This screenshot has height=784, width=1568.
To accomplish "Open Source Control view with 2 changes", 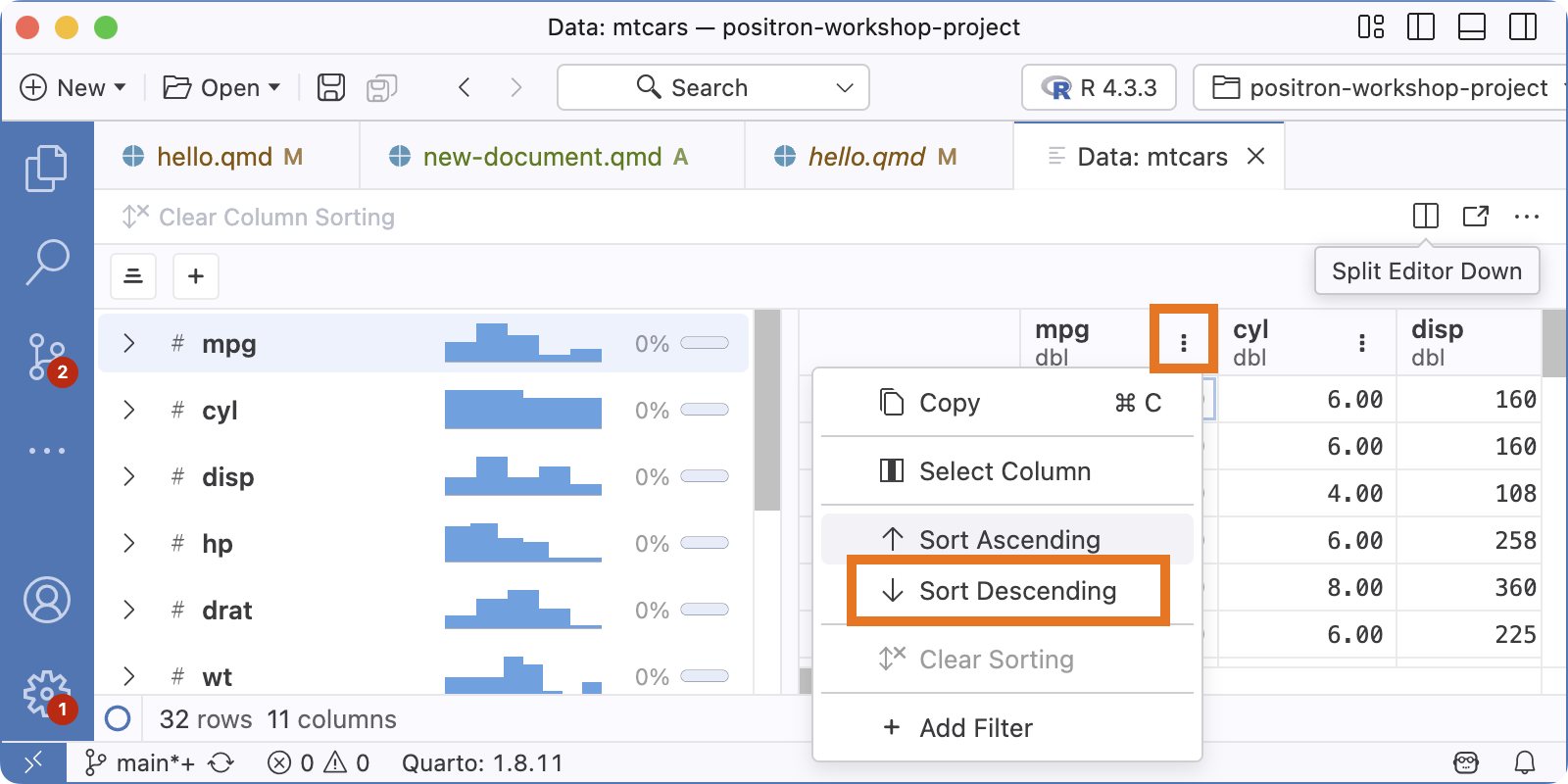I will [x=48, y=358].
